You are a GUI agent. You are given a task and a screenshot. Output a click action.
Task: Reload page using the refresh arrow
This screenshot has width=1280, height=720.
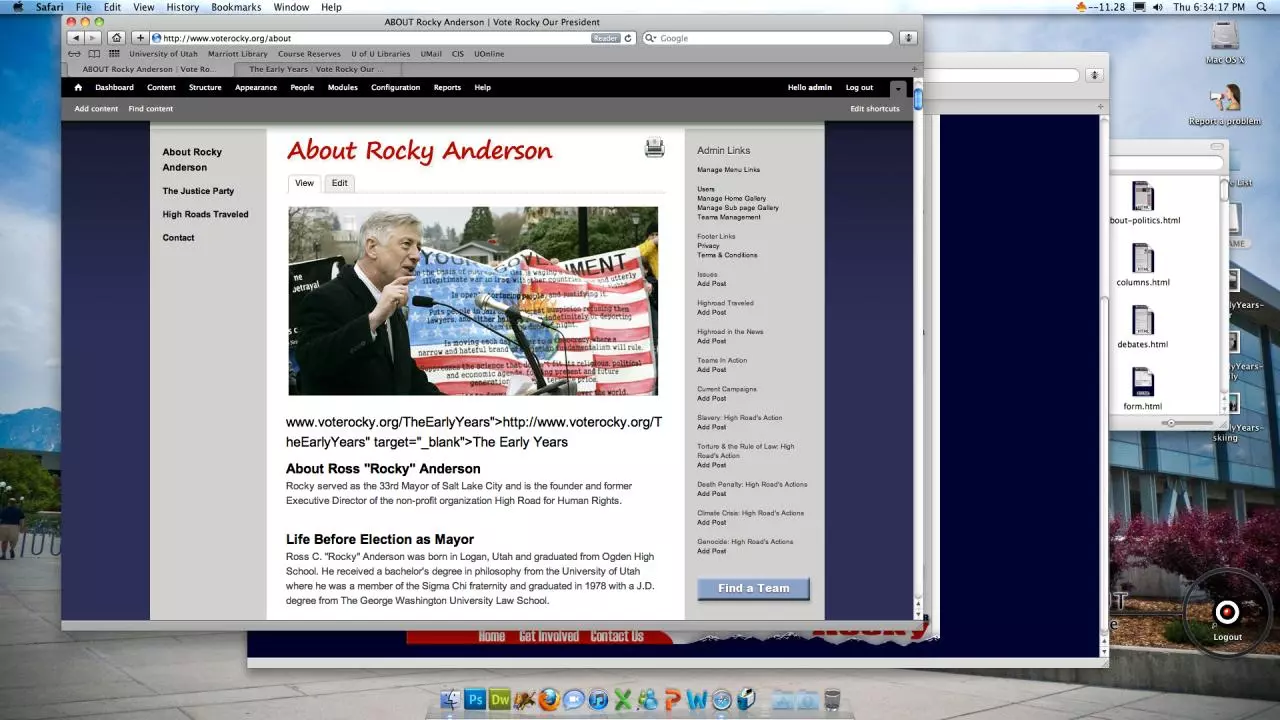pyautogui.click(x=628, y=38)
